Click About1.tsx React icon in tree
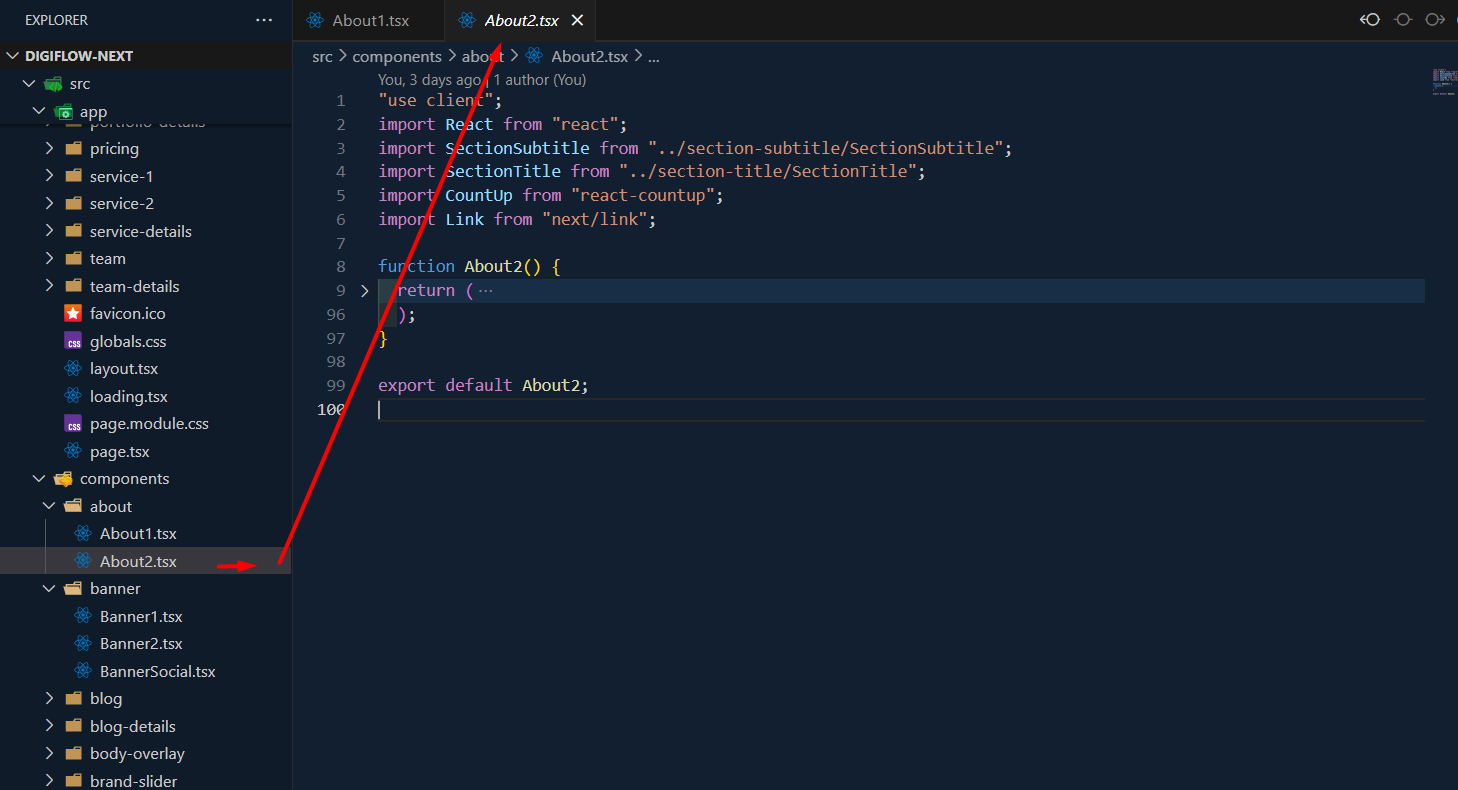 (x=83, y=534)
